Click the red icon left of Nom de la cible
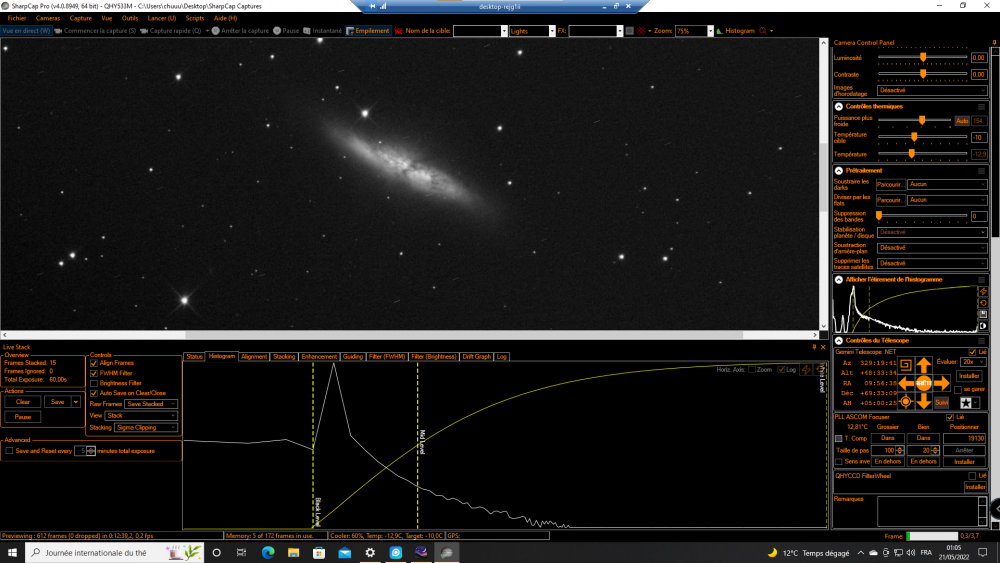This screenshot has width=1000, height=563. (399, 31)
